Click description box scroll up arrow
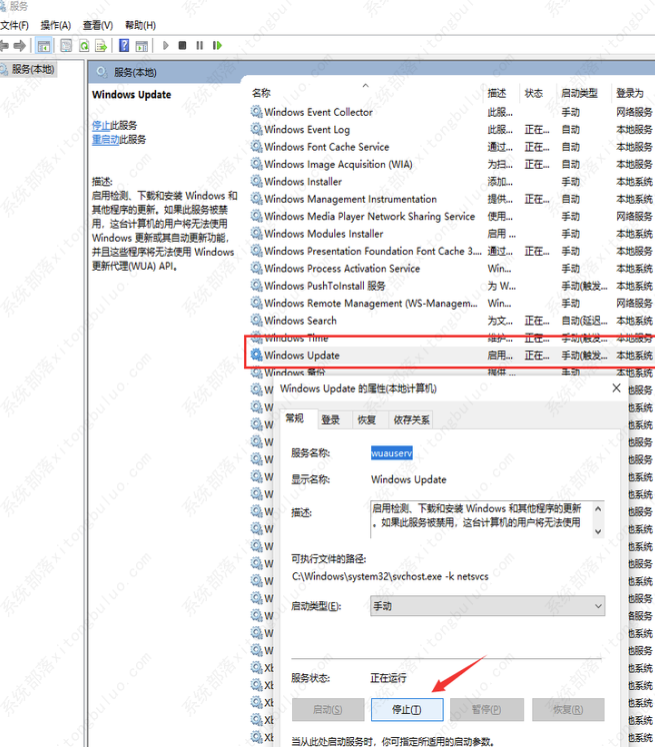 click(x=598, y=509)
